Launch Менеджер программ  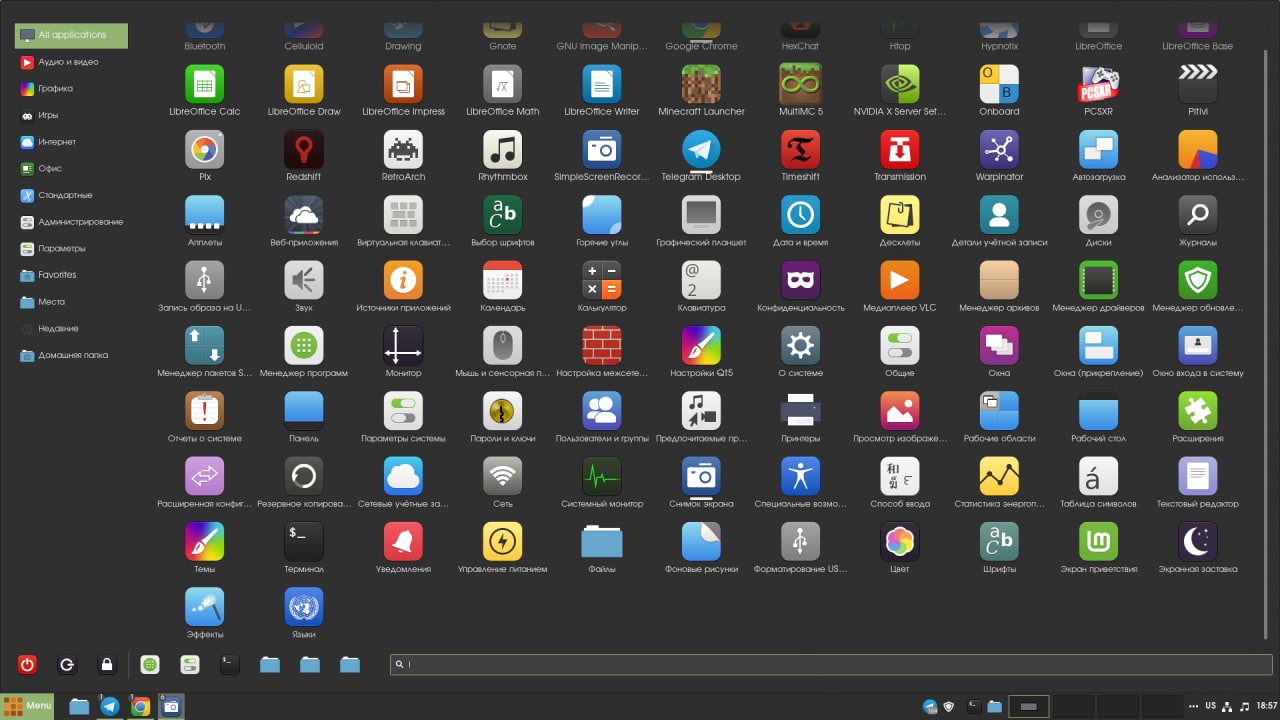[x=304, y=346]
